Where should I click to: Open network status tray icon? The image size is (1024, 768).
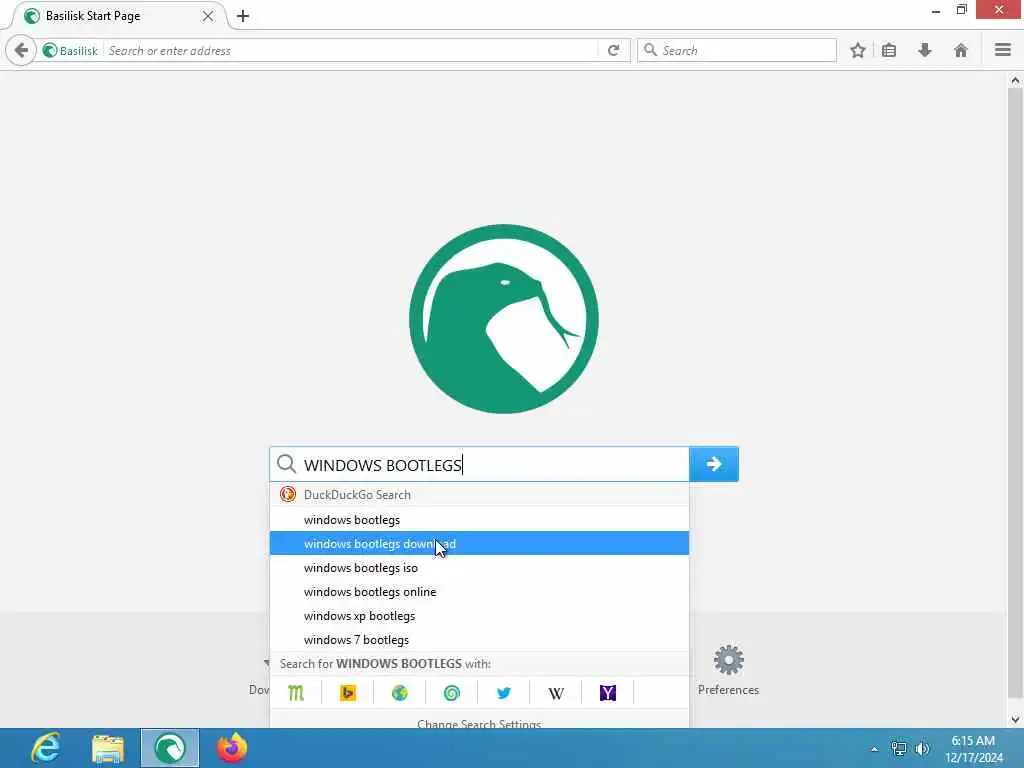pyautogui.click(x=899, y=748)
